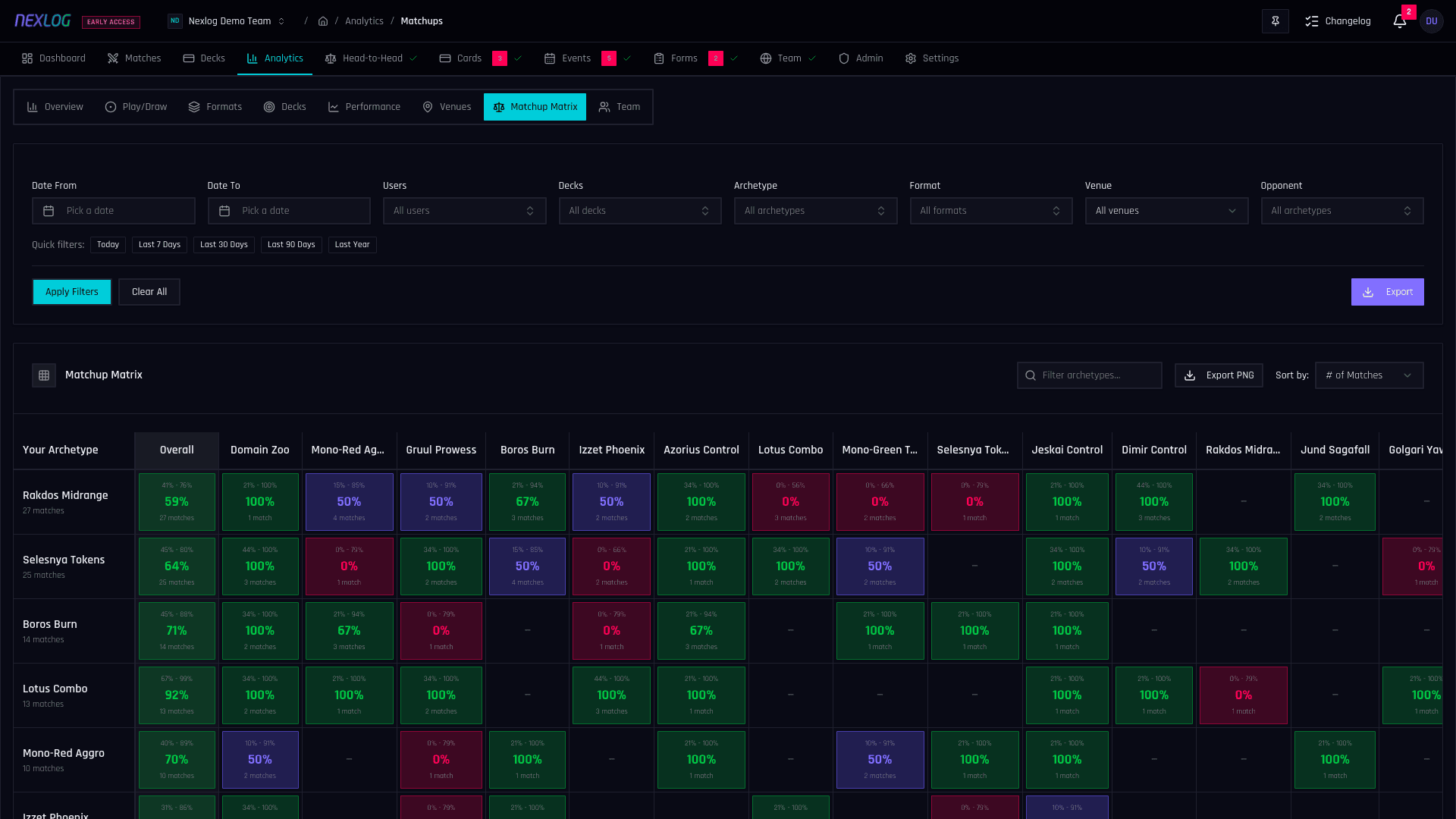Image resolution: width=1456 pixels, height=819 pixels.
Task: Select the Selesnya Tokens row label
Action: (64, 560)
